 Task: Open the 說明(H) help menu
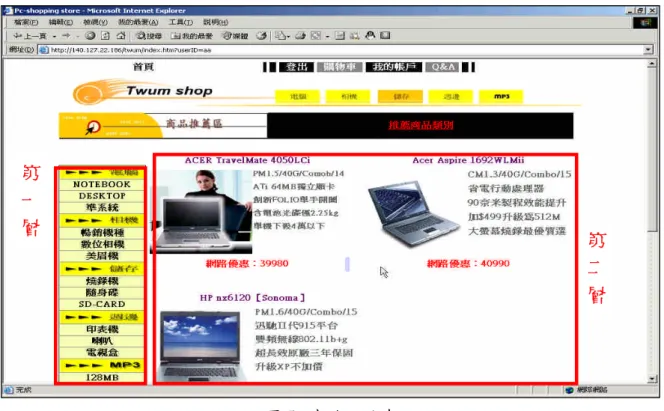216,22
